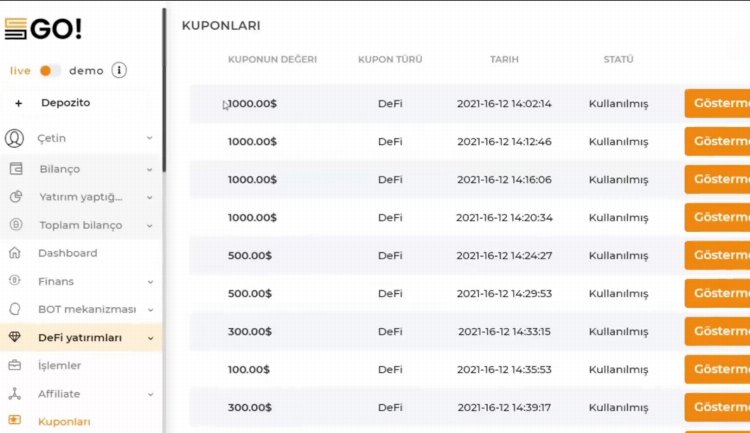Image resolution: width=750 pixels, height=433 pixels.
Task: Click Göster button for the 14:02:14 coupon
Action: (x=718, y=104)
